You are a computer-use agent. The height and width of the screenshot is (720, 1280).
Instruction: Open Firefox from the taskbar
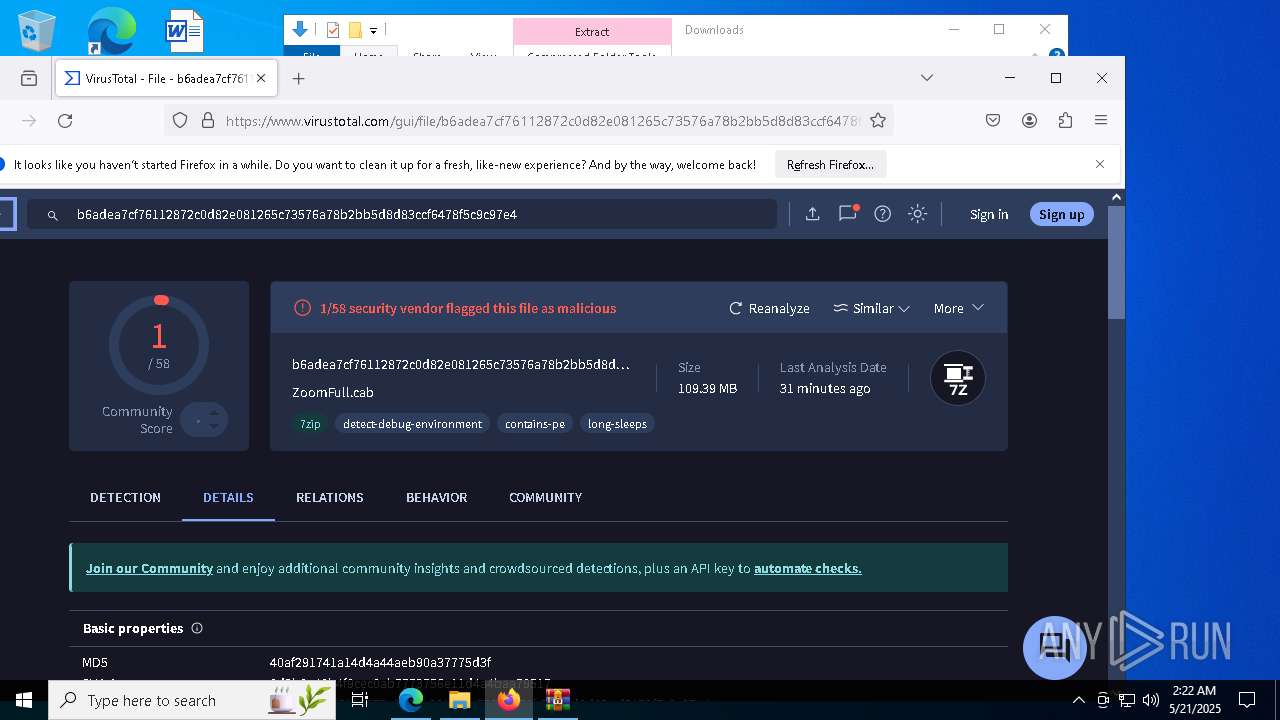point(508,700)
